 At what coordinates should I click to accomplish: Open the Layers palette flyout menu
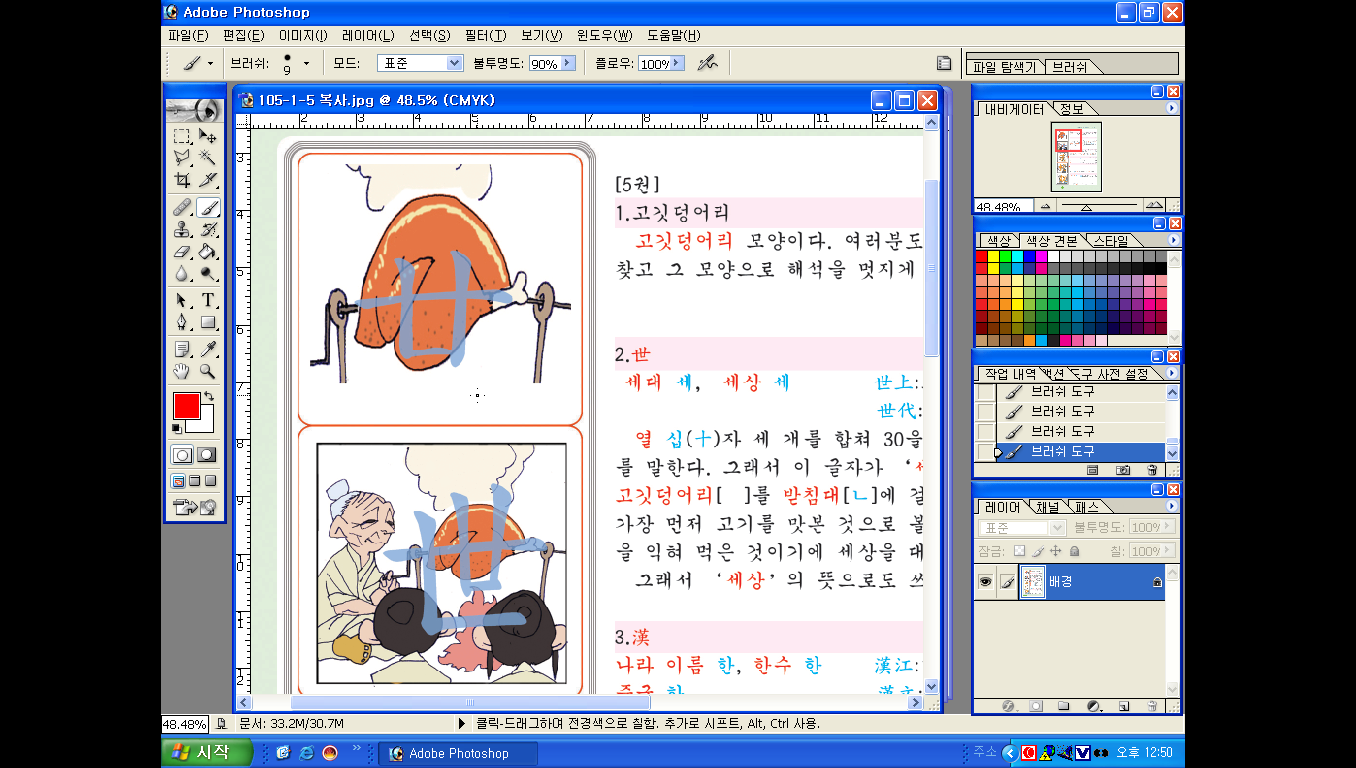click(1173, 507)
